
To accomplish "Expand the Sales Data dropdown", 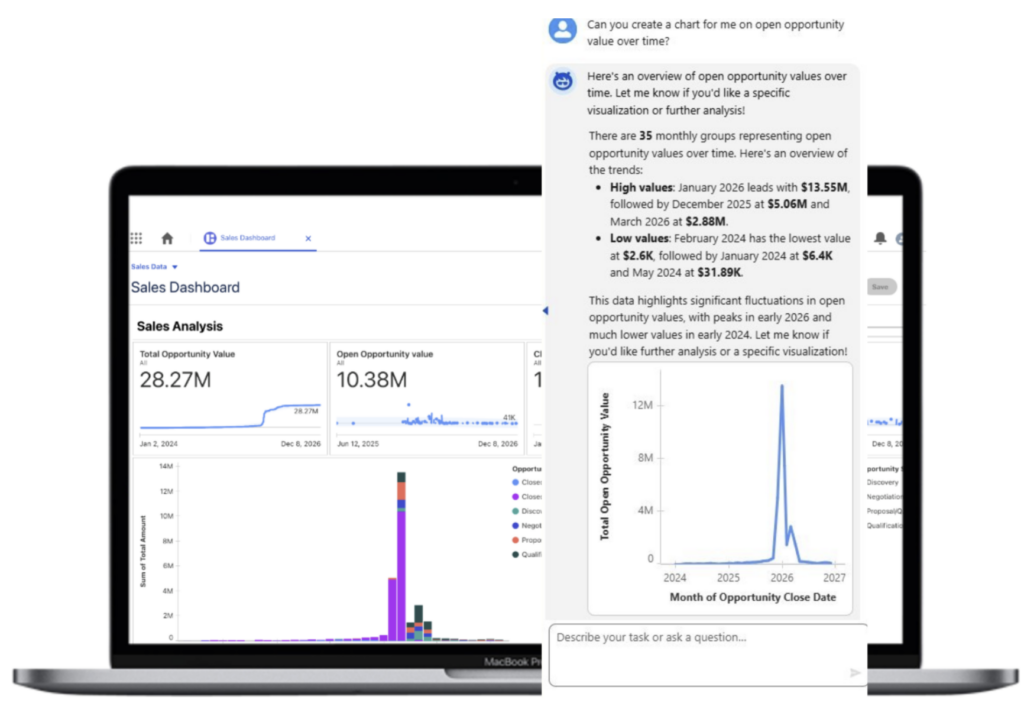I will tap(174, 267).
